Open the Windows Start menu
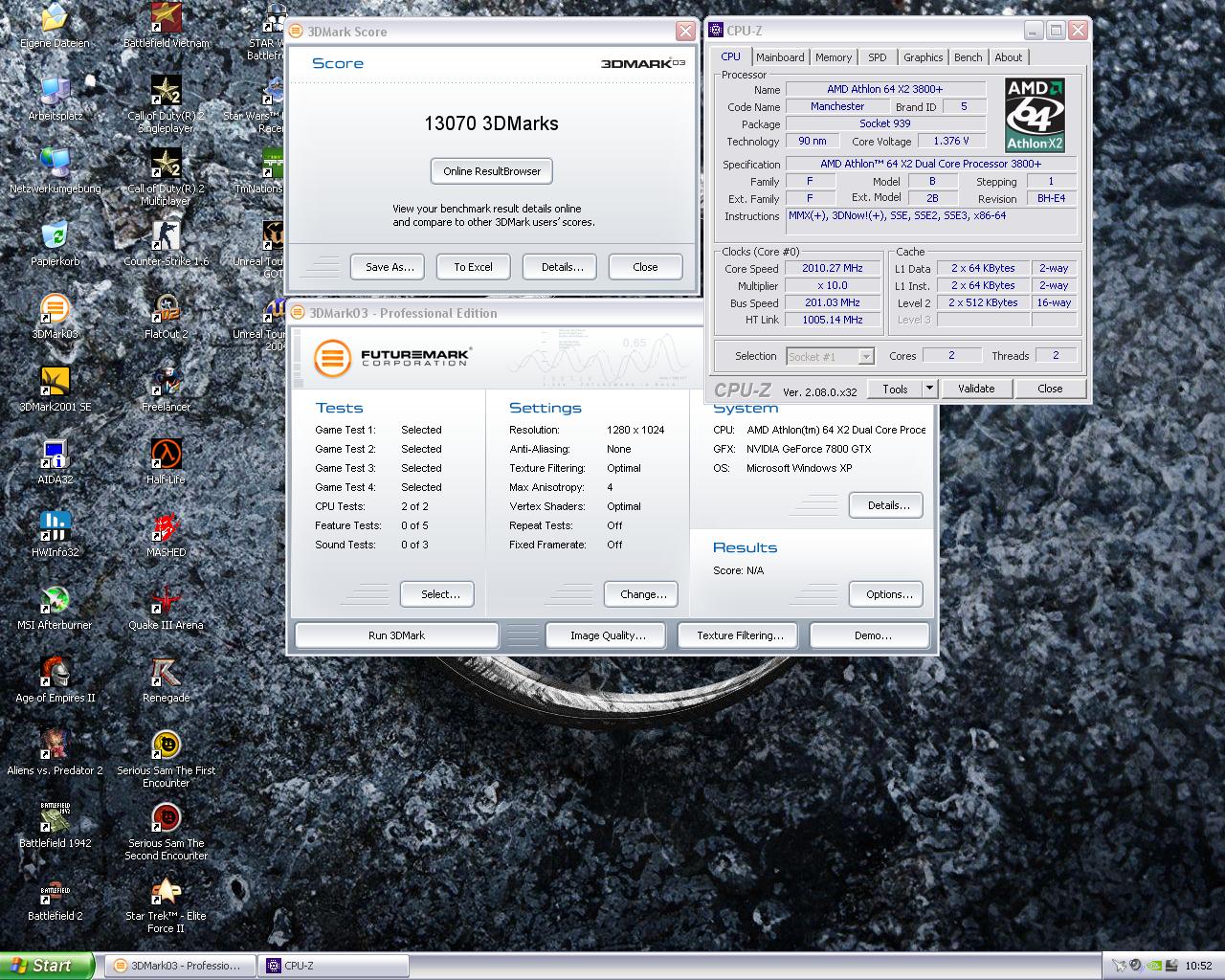Screen dimensions: 1225x980 (x=47, y=966)
